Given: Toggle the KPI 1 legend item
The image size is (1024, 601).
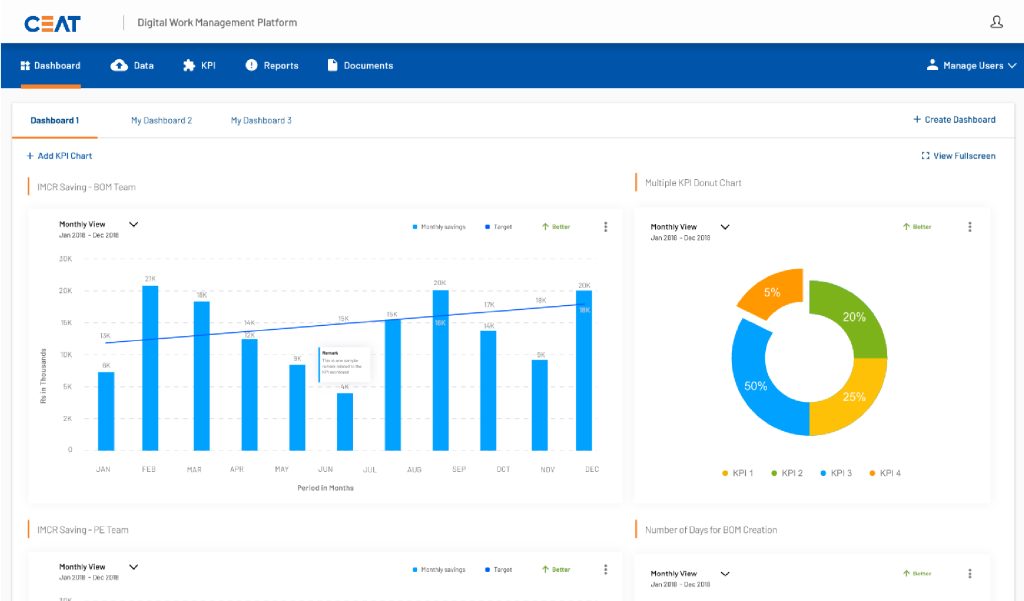Looking at the screenshot, I should pos(737,473).
